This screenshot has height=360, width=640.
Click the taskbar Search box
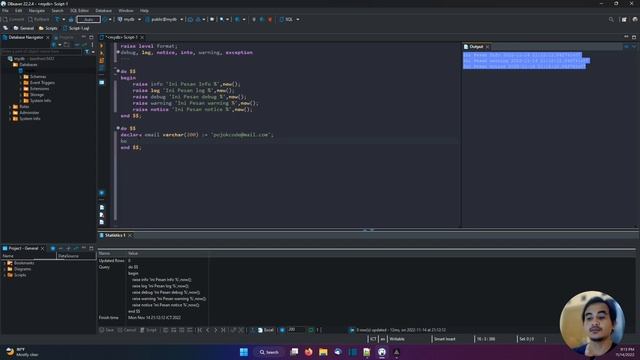coord(268,352)
